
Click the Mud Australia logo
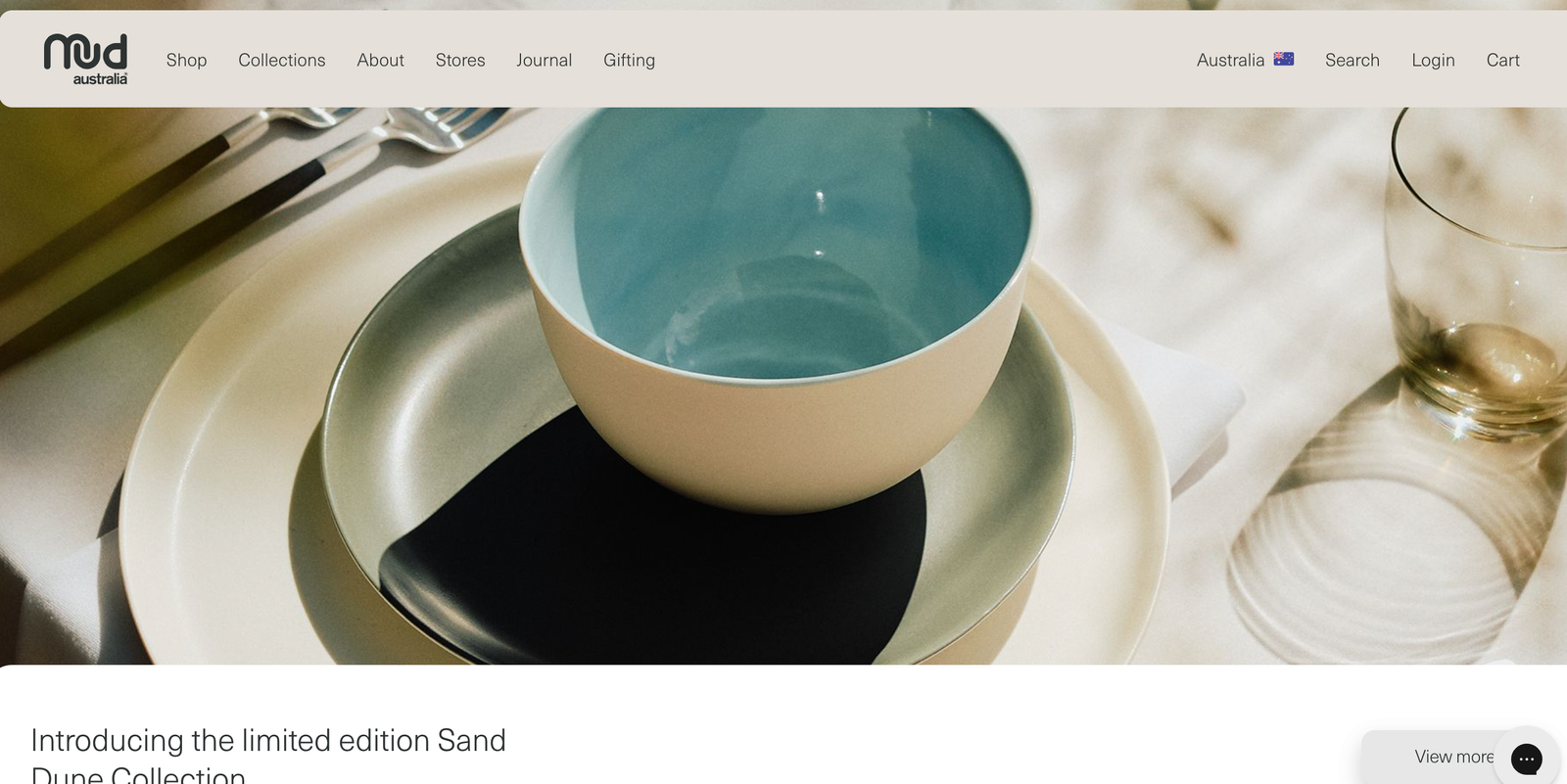(86, 59)
